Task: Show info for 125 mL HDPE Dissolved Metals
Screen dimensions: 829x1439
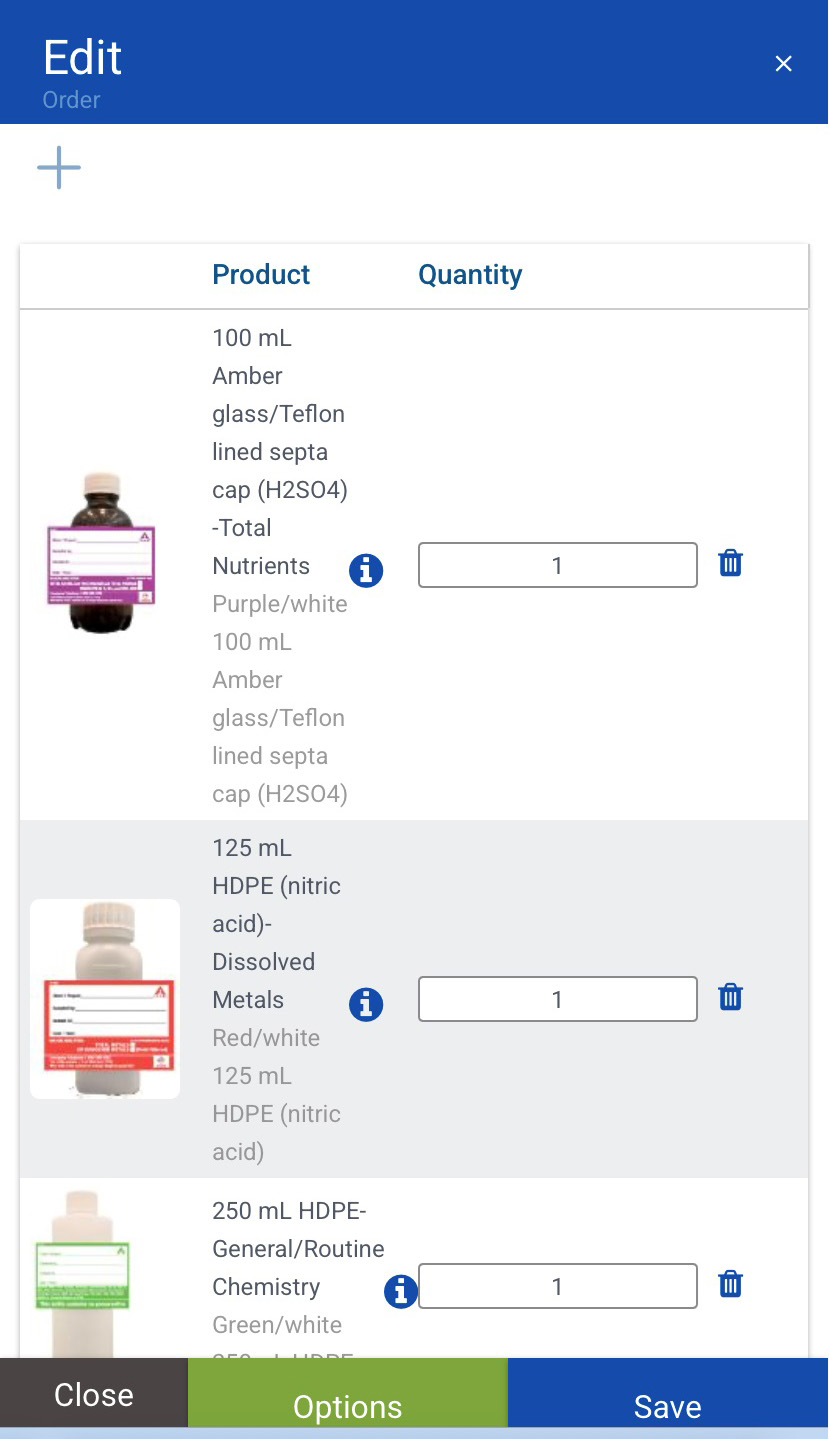Action: click(x=366, y=1004)
